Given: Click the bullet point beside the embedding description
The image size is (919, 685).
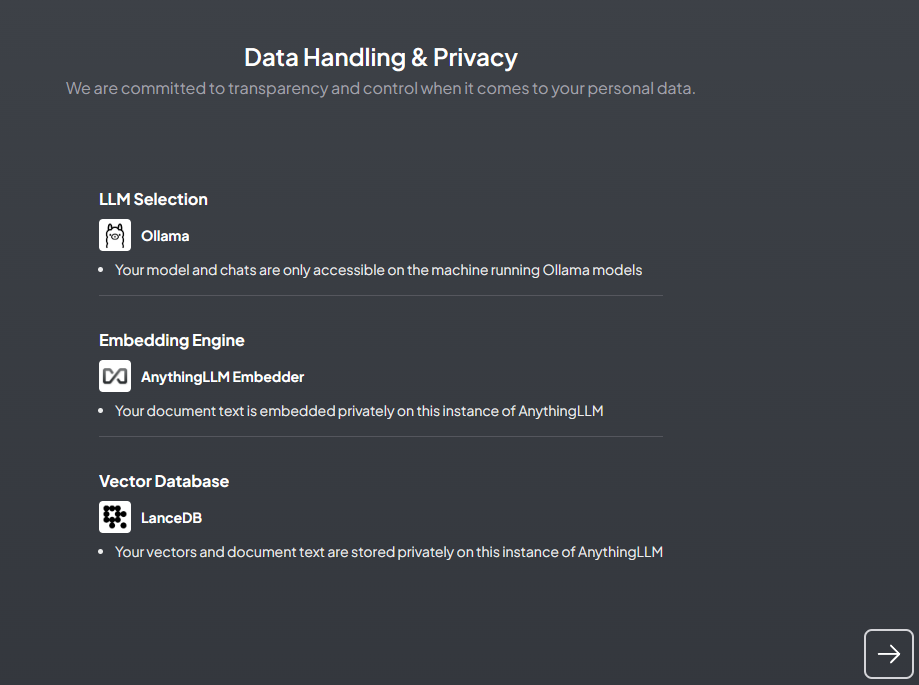Looking at the screenshot, I should click(101, 411).
